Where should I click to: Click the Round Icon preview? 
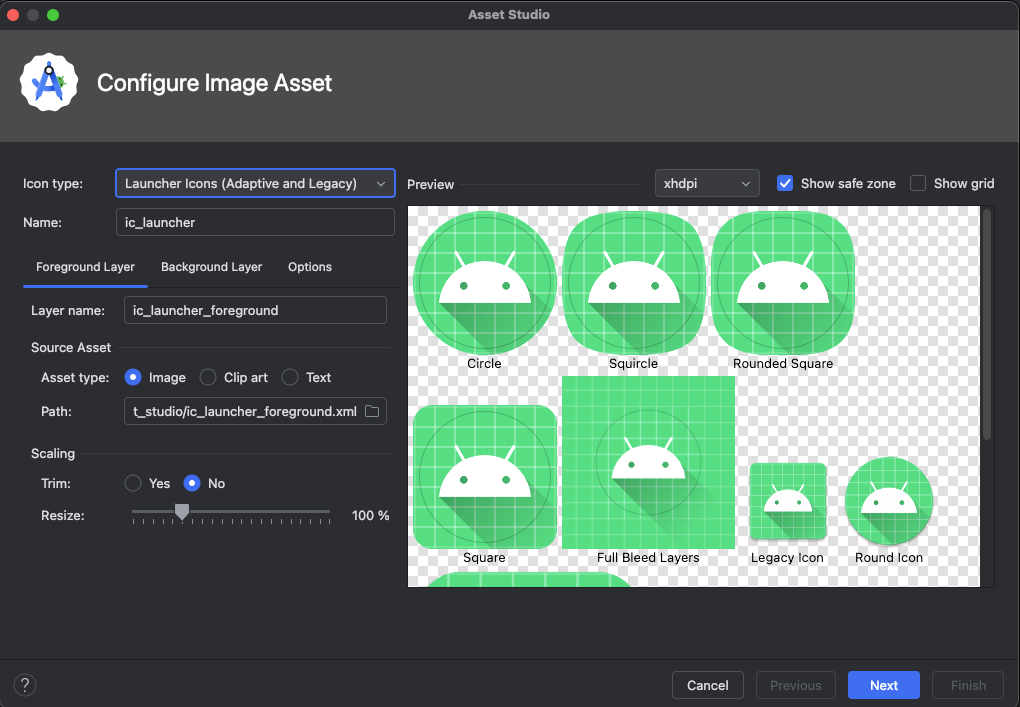pyautogui.click(x=889, y=500)
